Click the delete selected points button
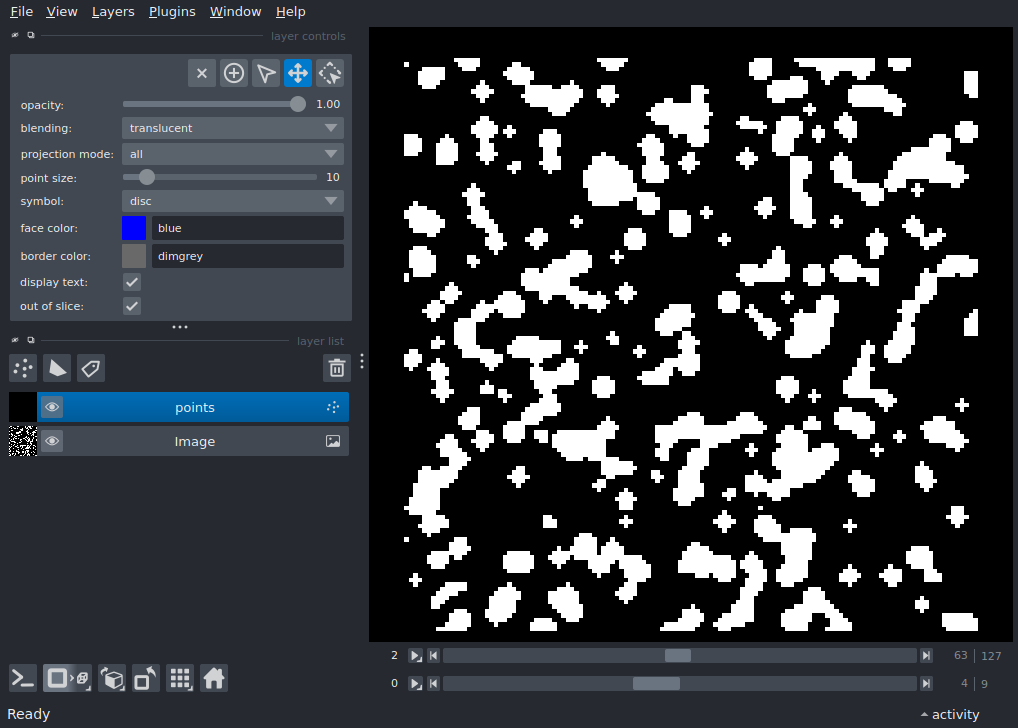 click(202, 73)
